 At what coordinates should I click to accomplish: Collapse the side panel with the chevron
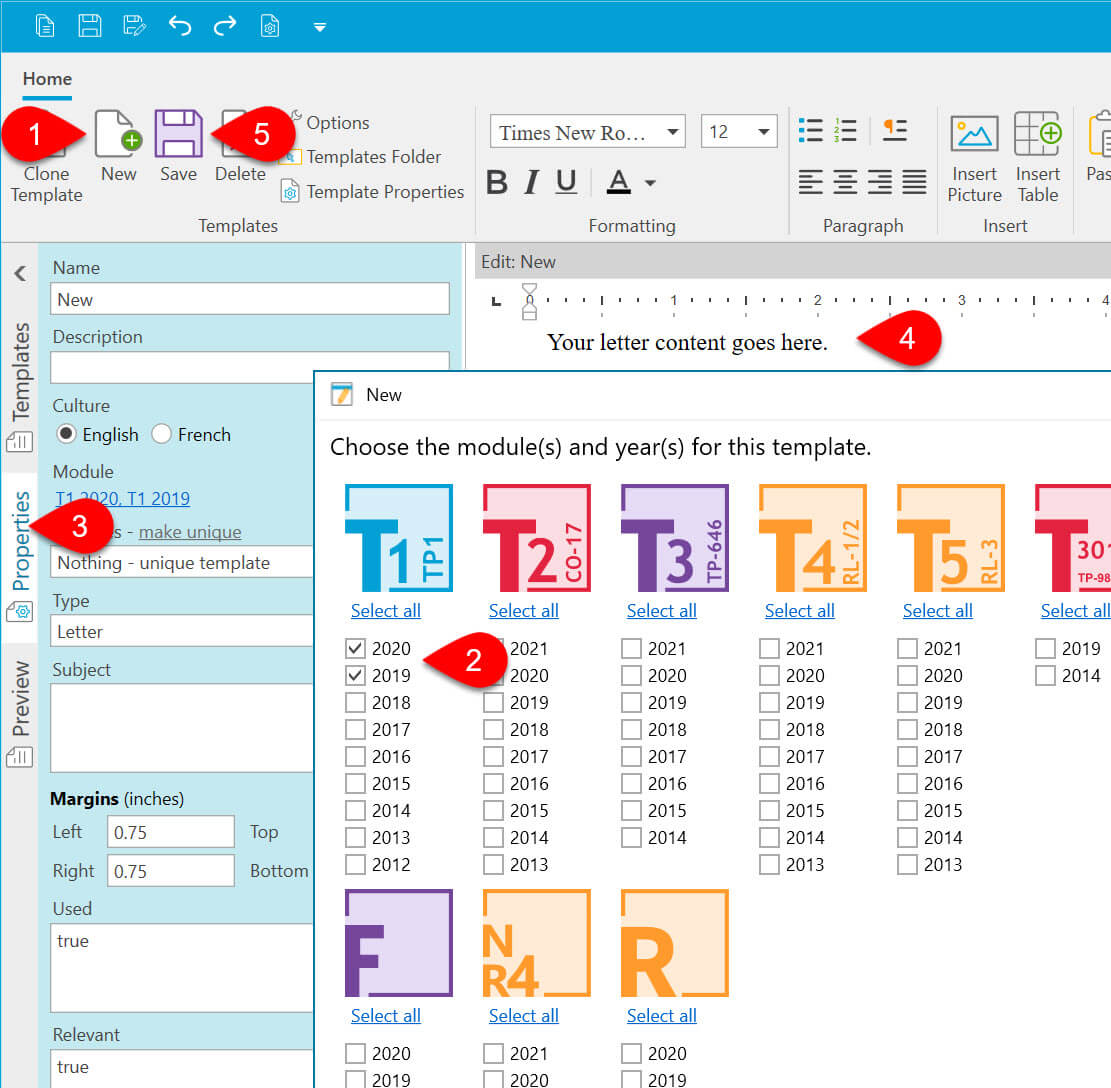click(21, 273)
